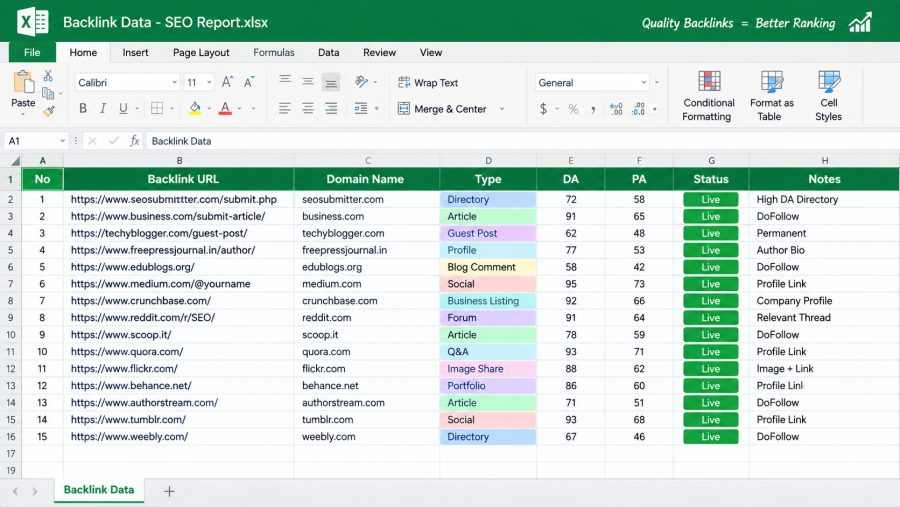Click the seosubmitter.com submit.php URL cell
900x507 pixels.
pos(179,199)
